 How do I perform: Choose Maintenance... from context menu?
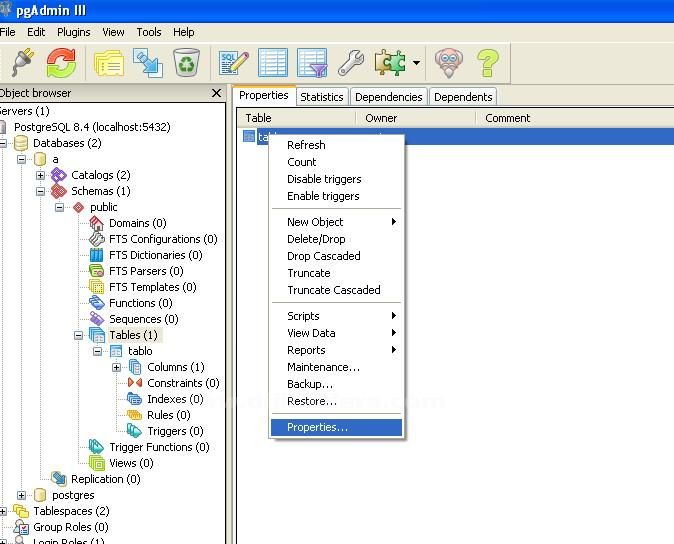[x=337, y=367]
